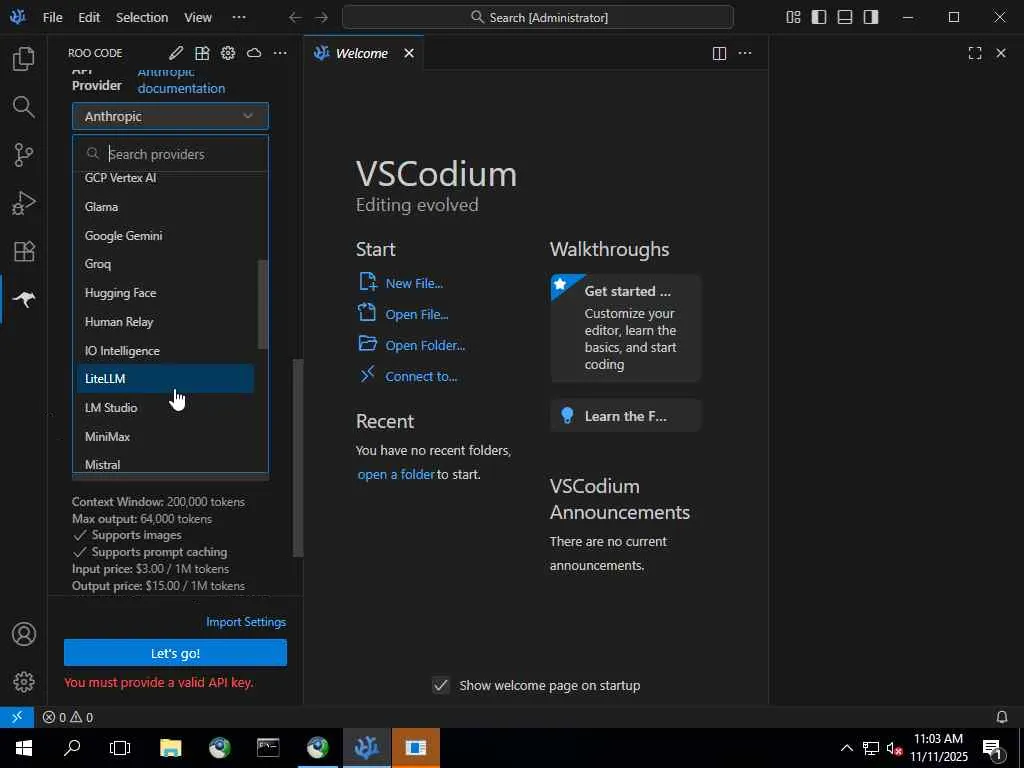Open the Roo Code marketplace icon
The image size is (1024, 768).
click(x=202, y=53)
